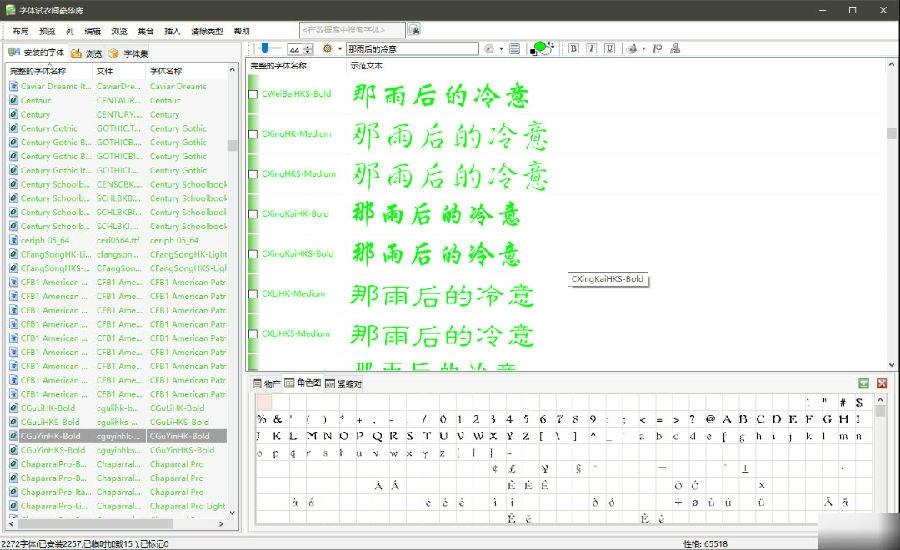Switch to the 浏览 tab
900x550 pixels.
tap(87, 53)
